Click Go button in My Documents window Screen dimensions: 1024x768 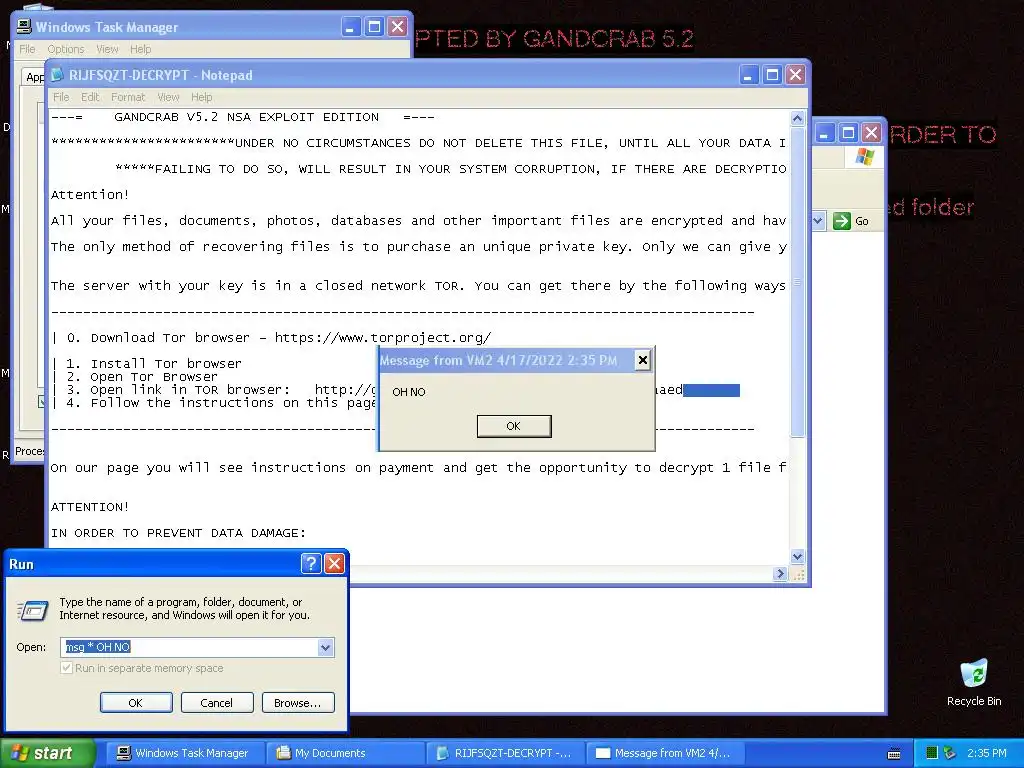(851, 221)
